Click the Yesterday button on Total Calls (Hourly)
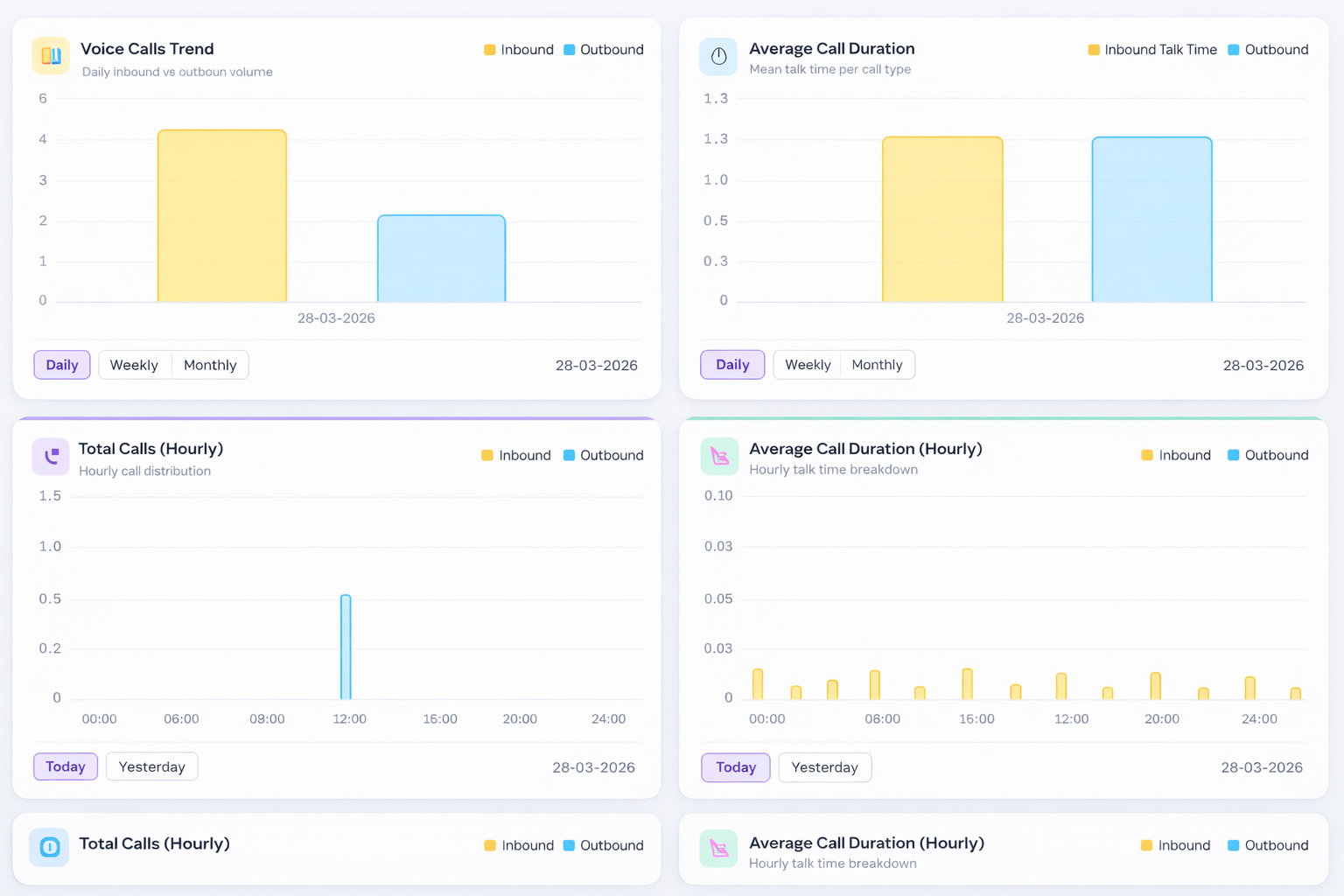The image size is (1344, 896). click(151, 766)
